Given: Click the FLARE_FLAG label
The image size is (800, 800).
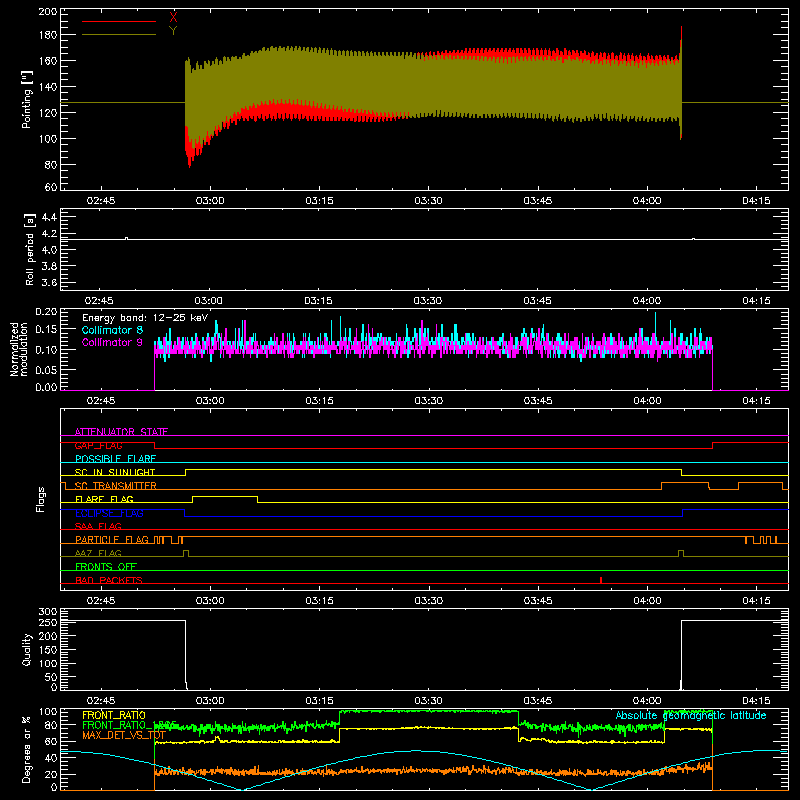Looking at the screenshot, I should pos(104,499).
